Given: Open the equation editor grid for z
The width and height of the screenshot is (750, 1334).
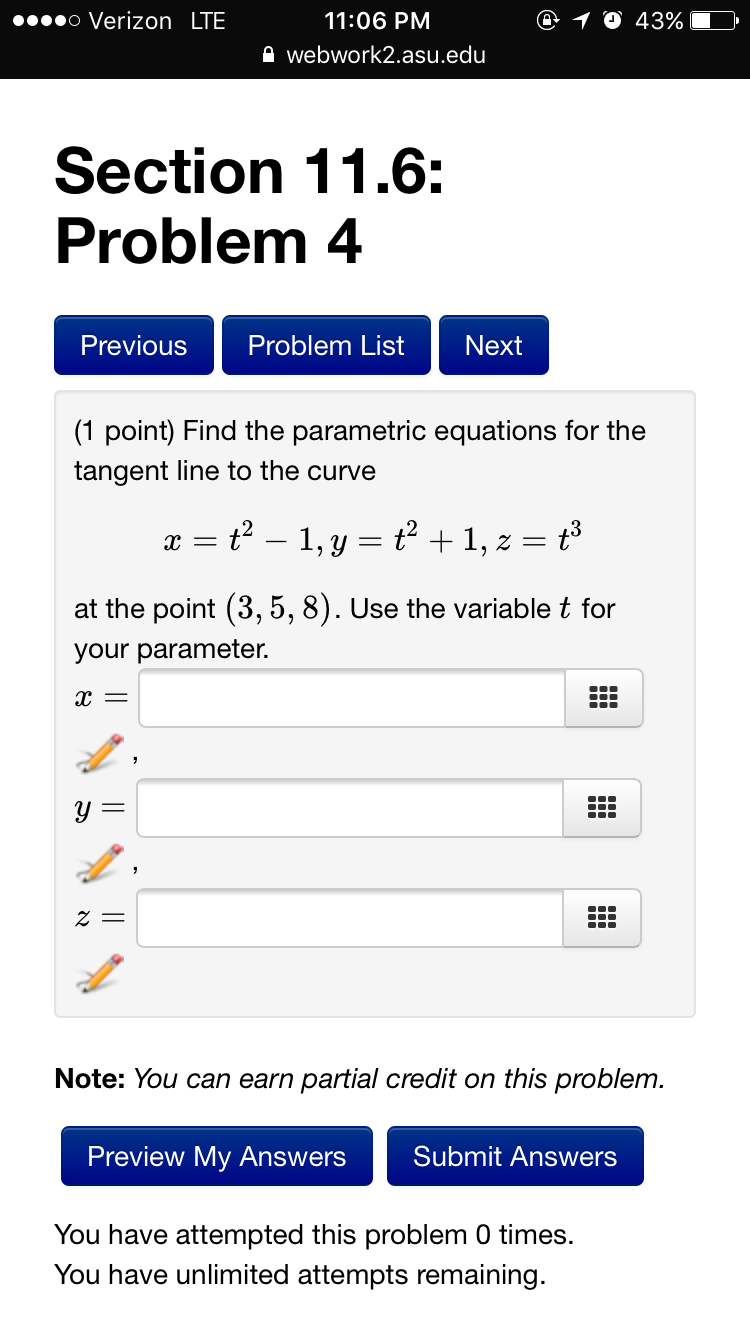Looking at the screenshot, I should coord(602,918).
